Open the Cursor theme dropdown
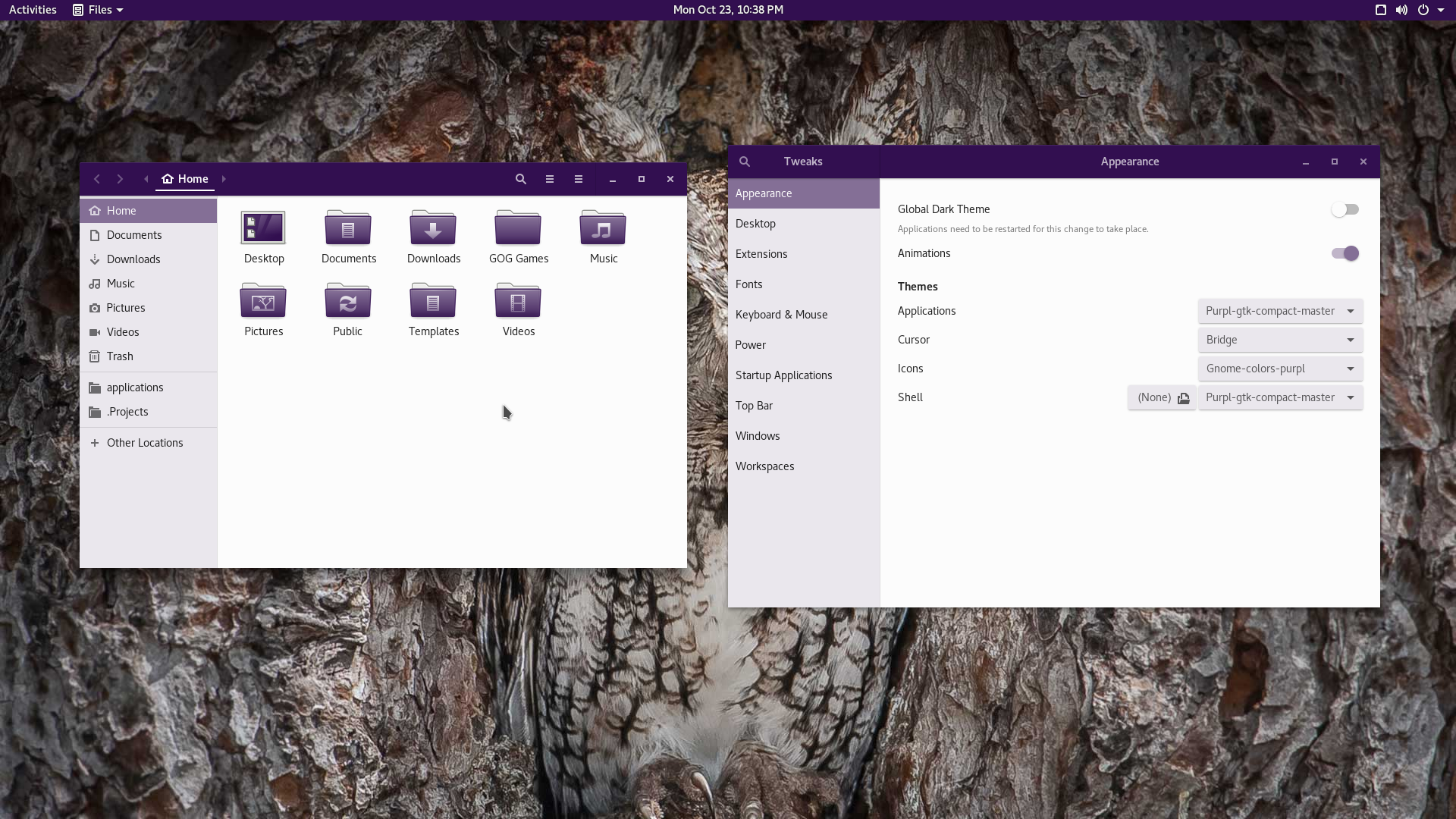Screen dimensions: 1456x819 click(1281, 340)
